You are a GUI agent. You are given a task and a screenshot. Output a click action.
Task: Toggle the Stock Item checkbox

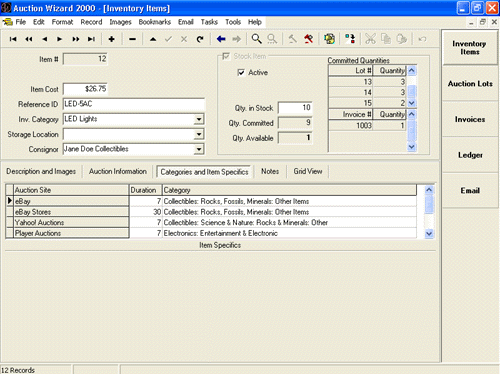(226, 56)
